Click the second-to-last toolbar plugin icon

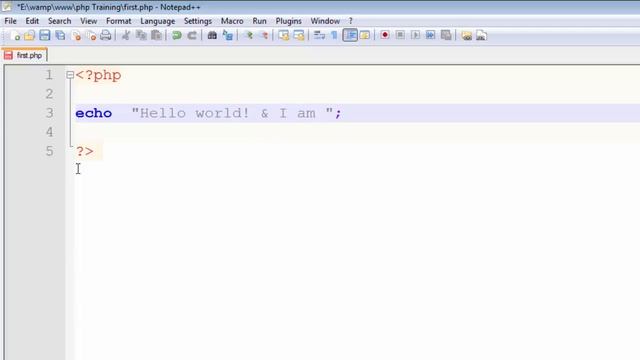point(467,36)
